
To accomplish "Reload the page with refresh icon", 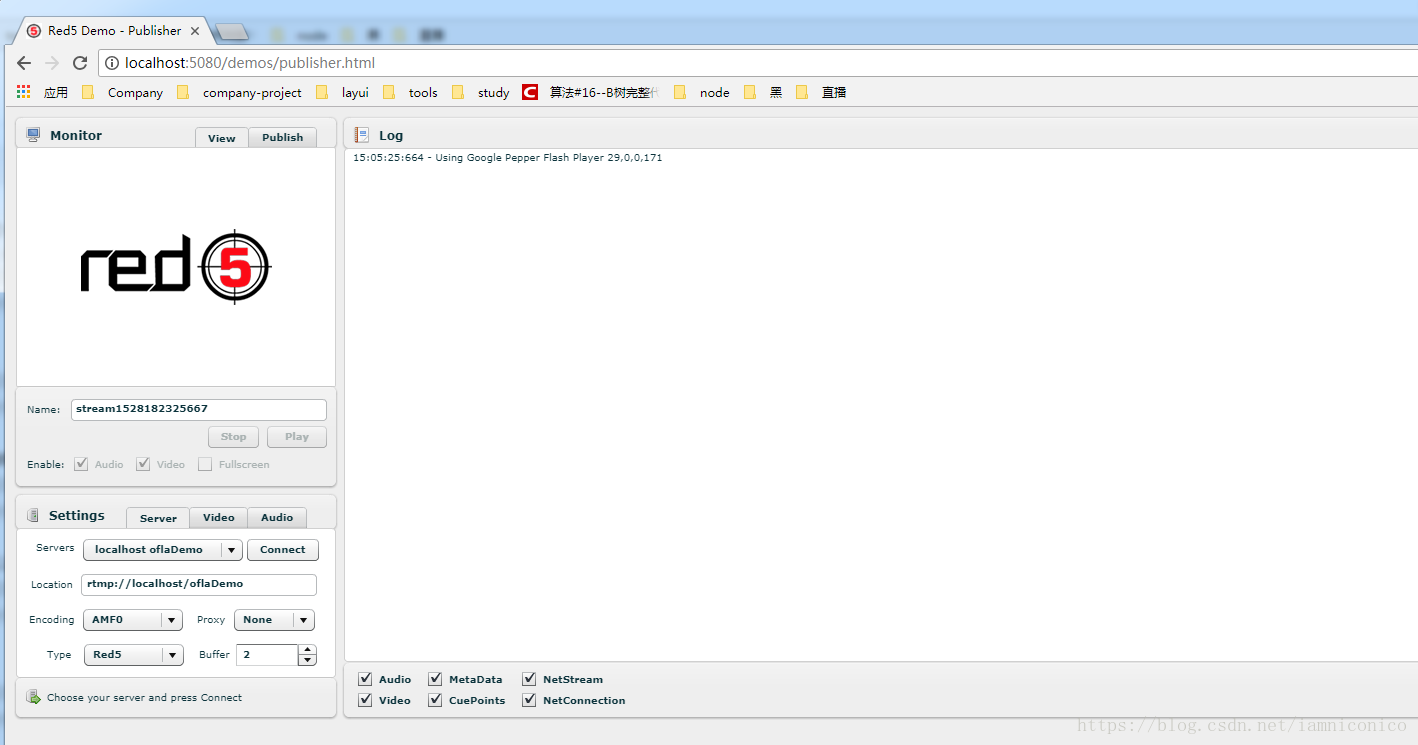I will click(80, 63).
